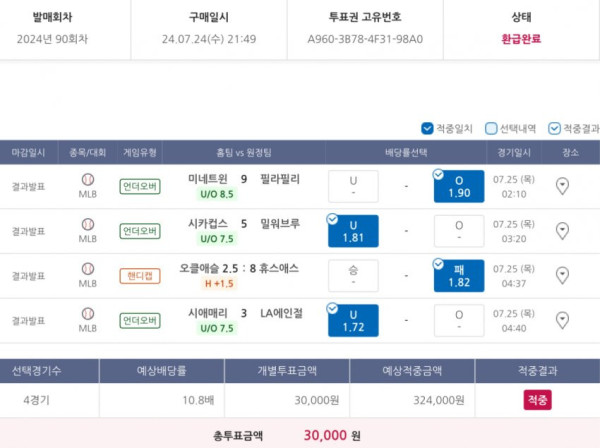Toggle the 적중결과 checkbox

click(555, 128)
